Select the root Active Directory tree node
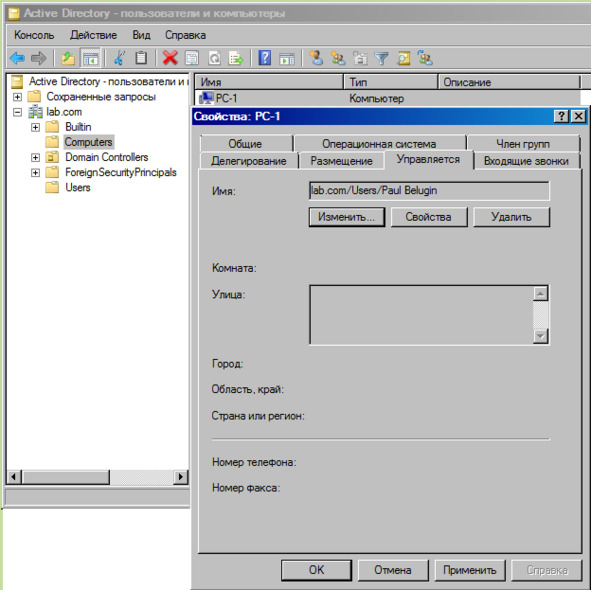The width and height of the screenshot is (591, 590). tap(108, 81)
